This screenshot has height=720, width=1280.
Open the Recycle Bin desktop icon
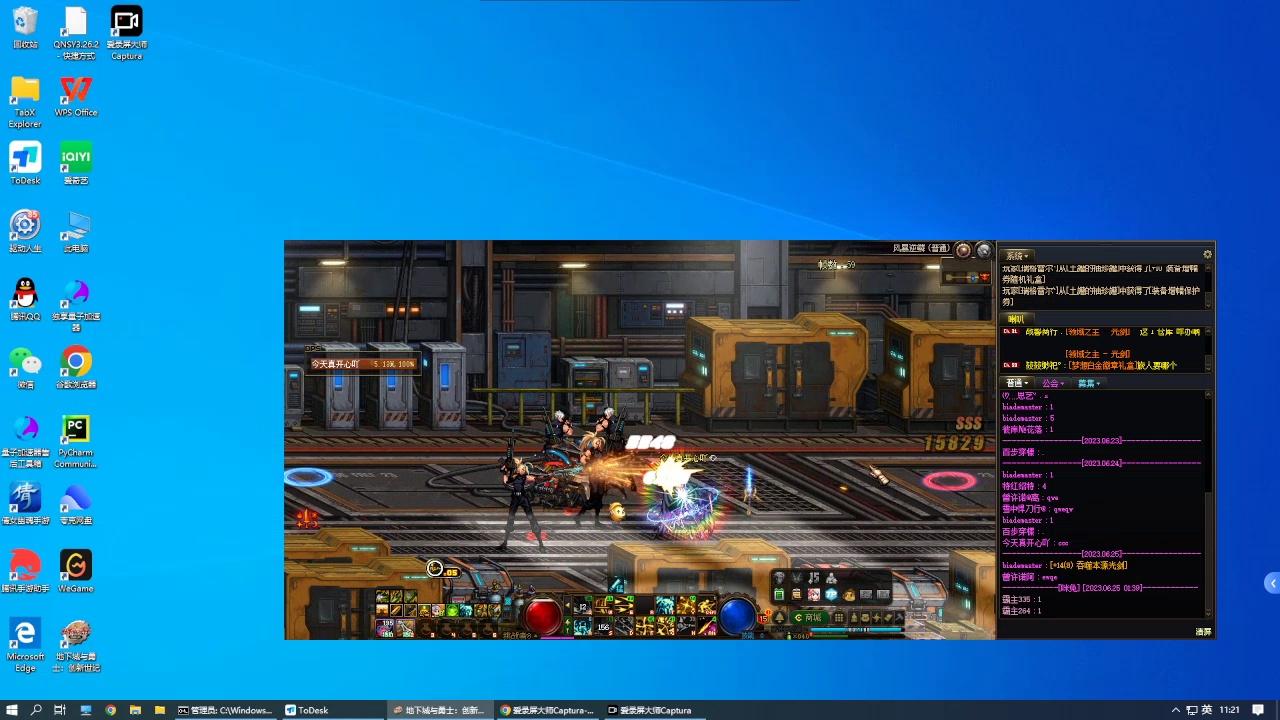coord(25,28)
